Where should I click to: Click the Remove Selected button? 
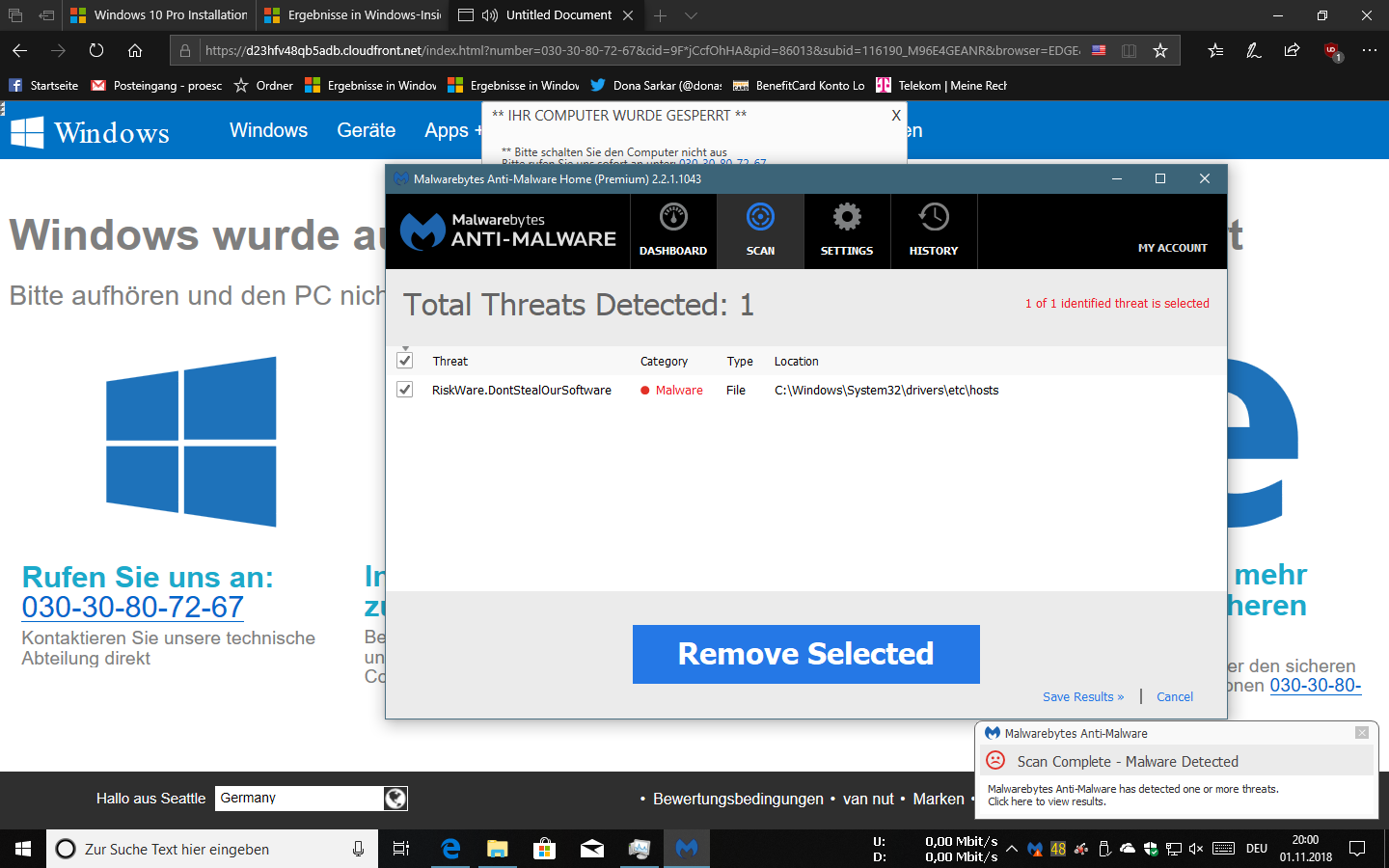coord(806,654)
